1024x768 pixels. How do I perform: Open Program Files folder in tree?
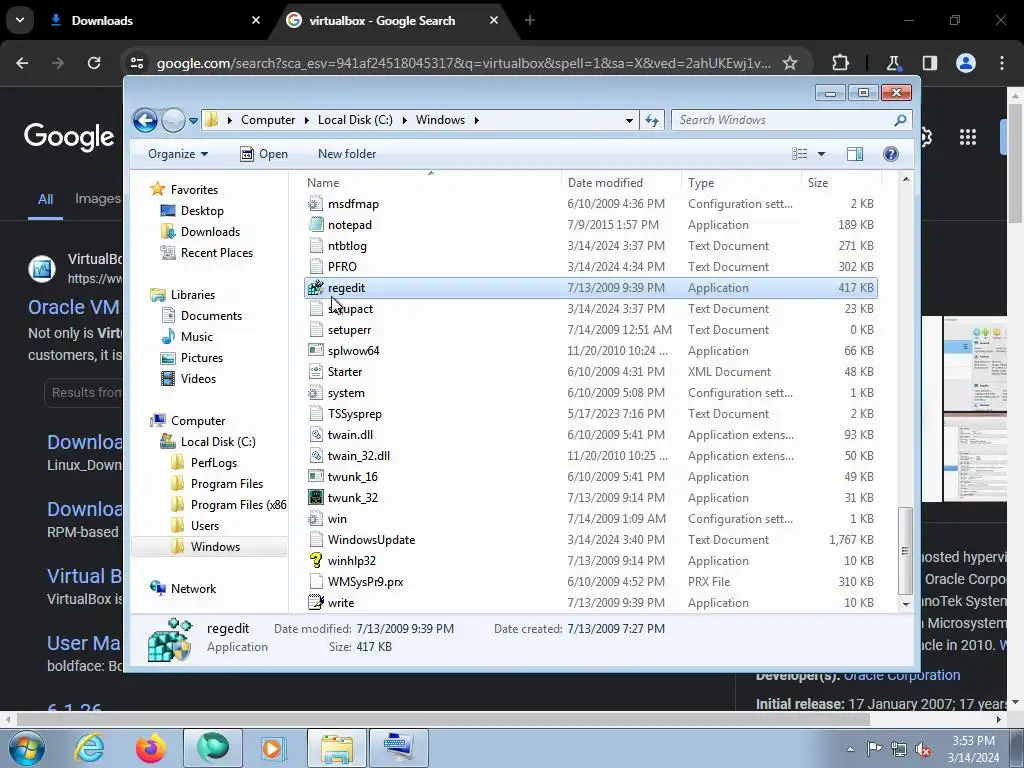216,484
